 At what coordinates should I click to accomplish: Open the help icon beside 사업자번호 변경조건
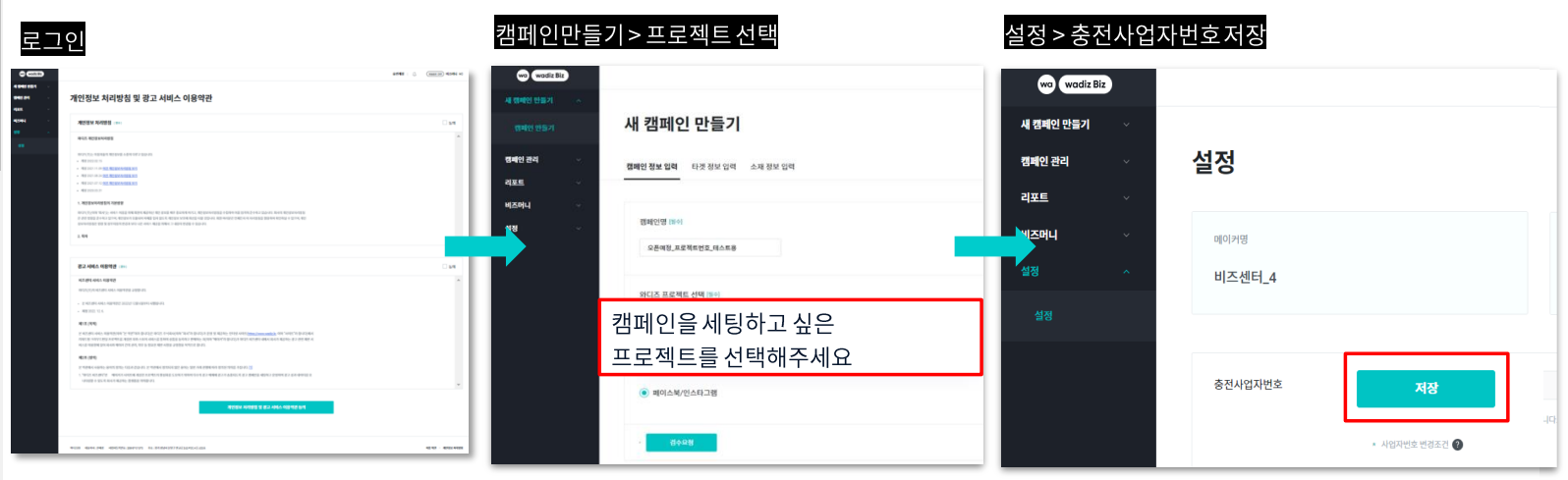coord(1457,445)
